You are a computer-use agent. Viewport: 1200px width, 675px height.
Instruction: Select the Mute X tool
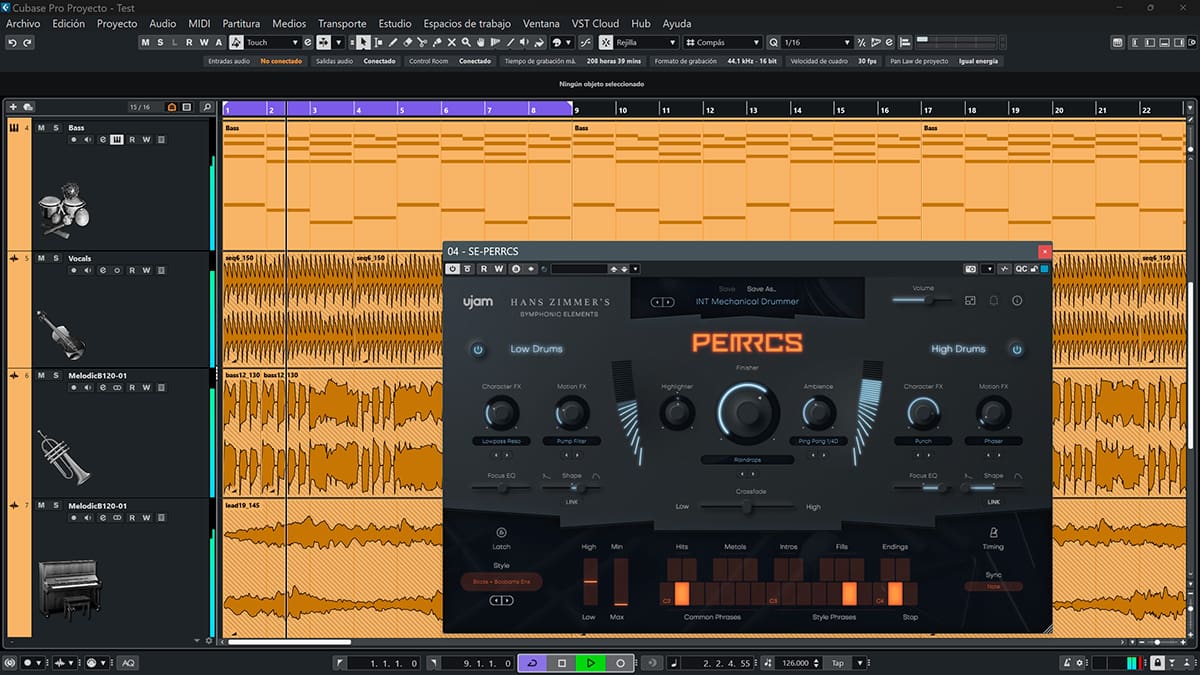pos(453,43)
